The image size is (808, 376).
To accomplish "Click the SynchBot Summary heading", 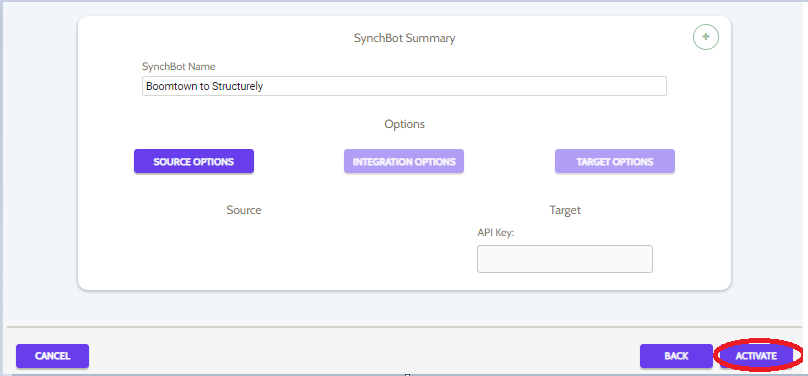I will (x=405, y=38).
